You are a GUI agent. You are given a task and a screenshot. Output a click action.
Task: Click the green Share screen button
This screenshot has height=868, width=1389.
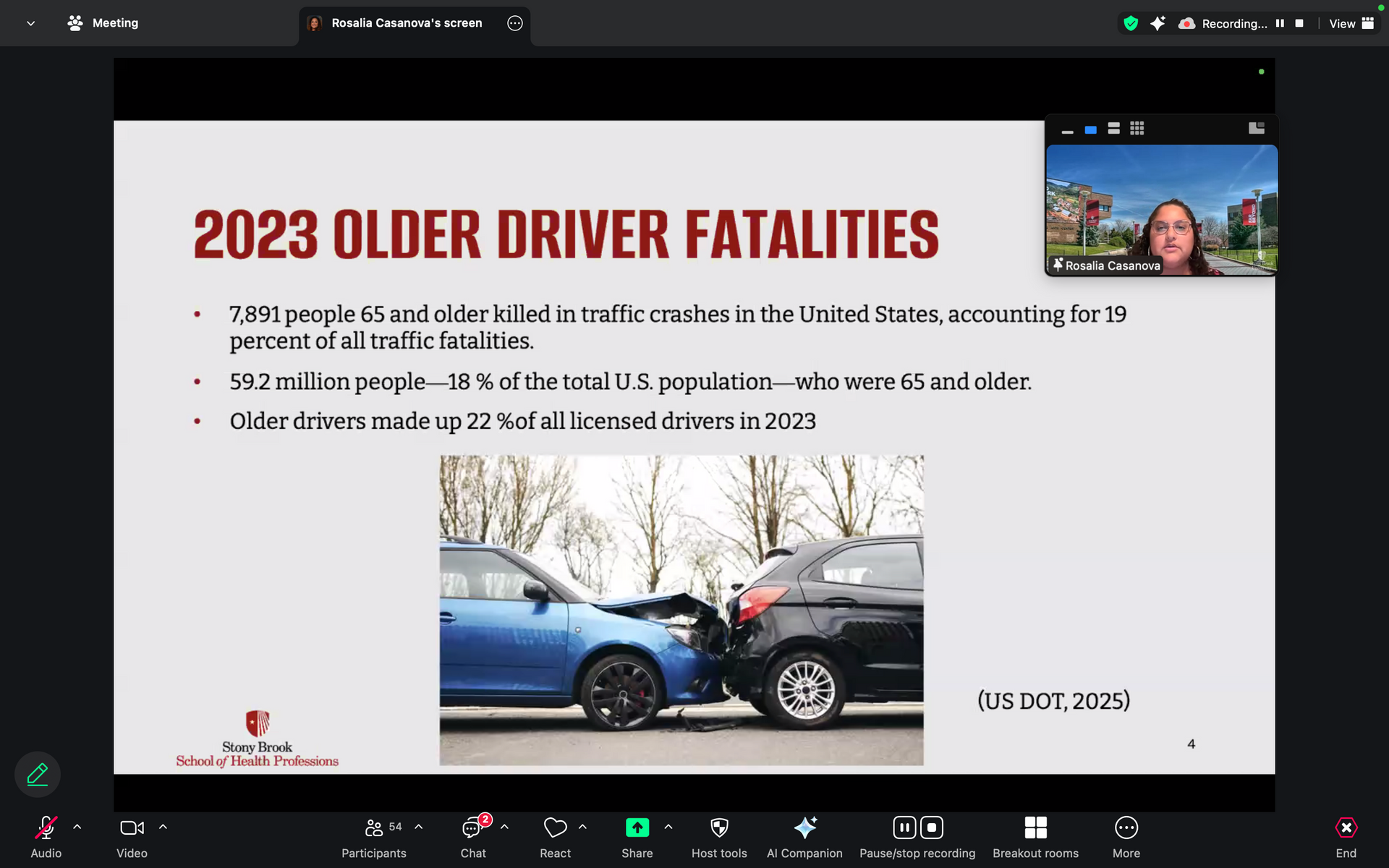click(x=637, y=827)
